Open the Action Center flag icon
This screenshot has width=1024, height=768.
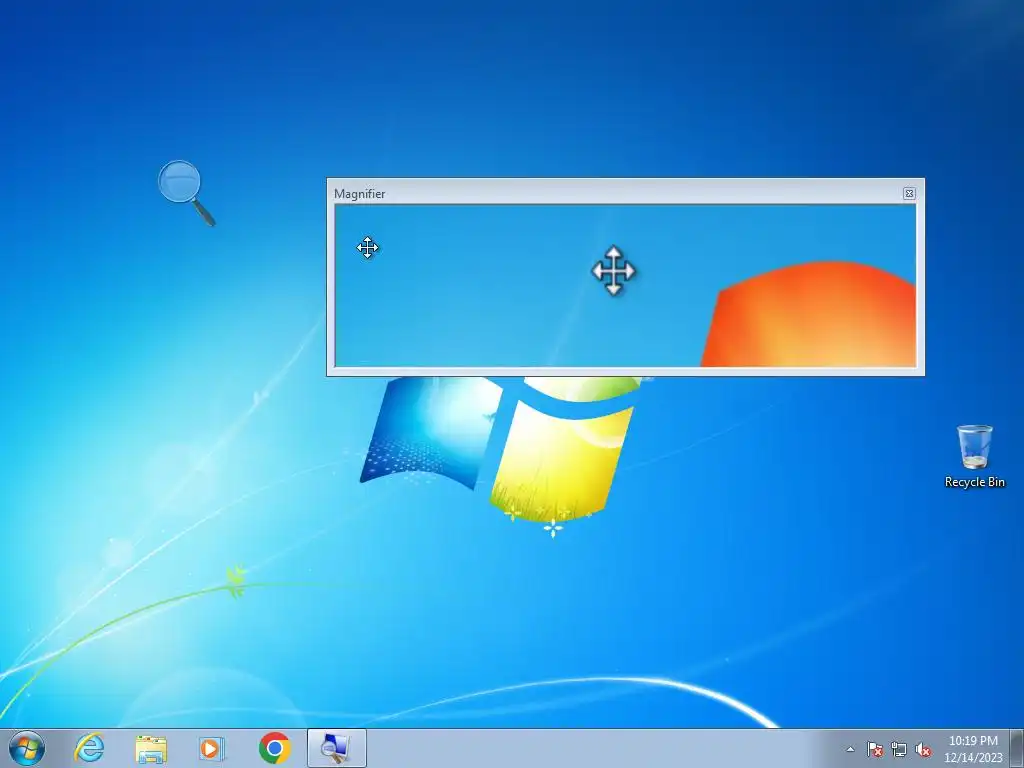click(x=874, y=749)
